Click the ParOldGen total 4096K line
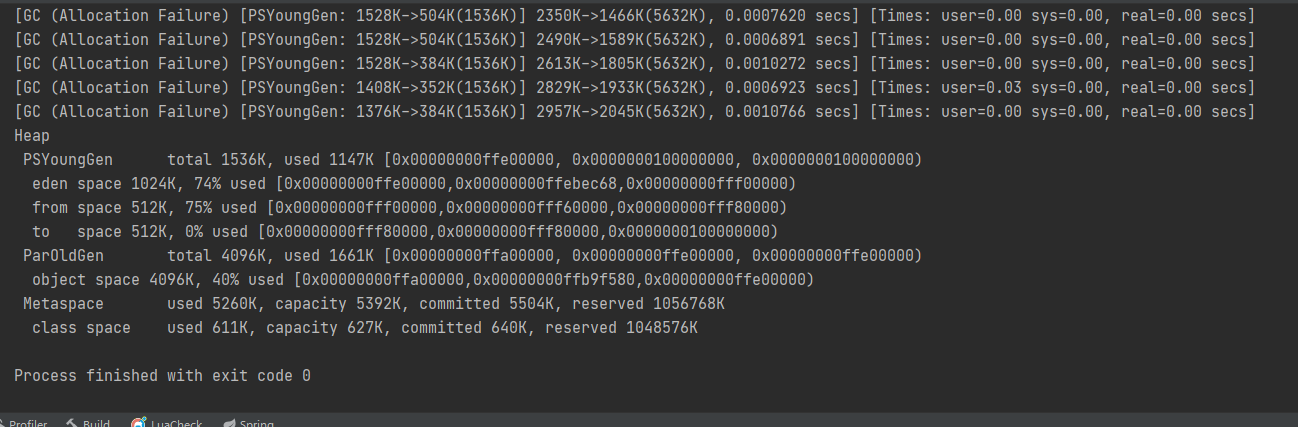This screenshot has width=1298, height=427. (470, 256)
